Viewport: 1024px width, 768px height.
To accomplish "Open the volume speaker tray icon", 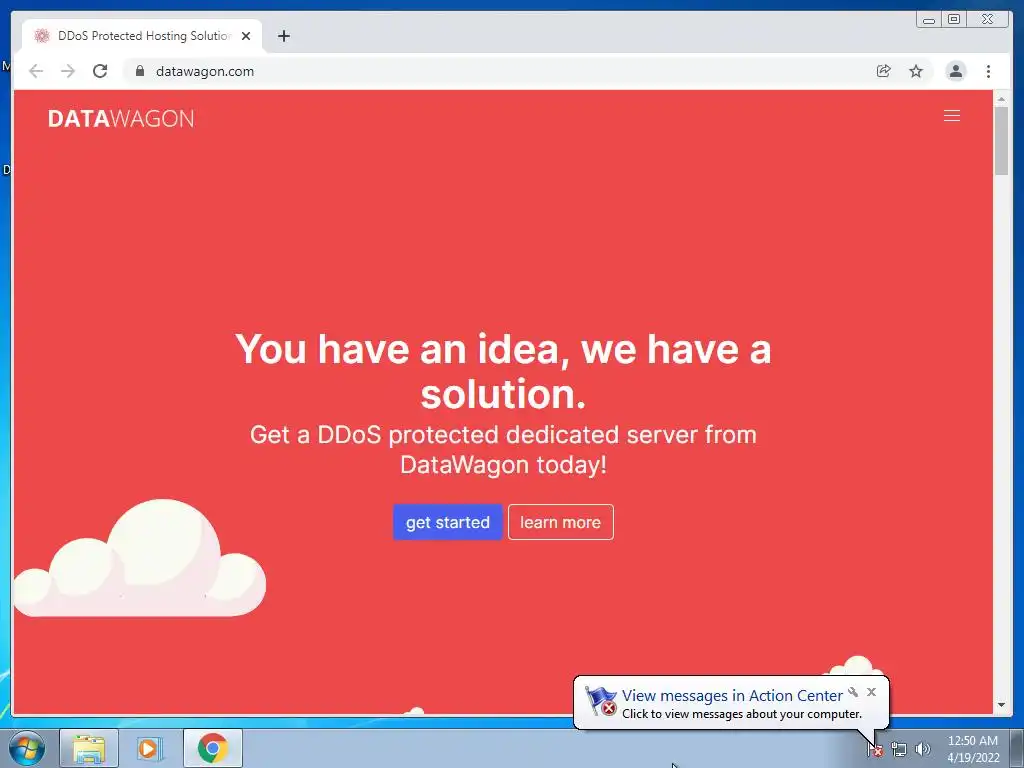I will click(922, 749).
